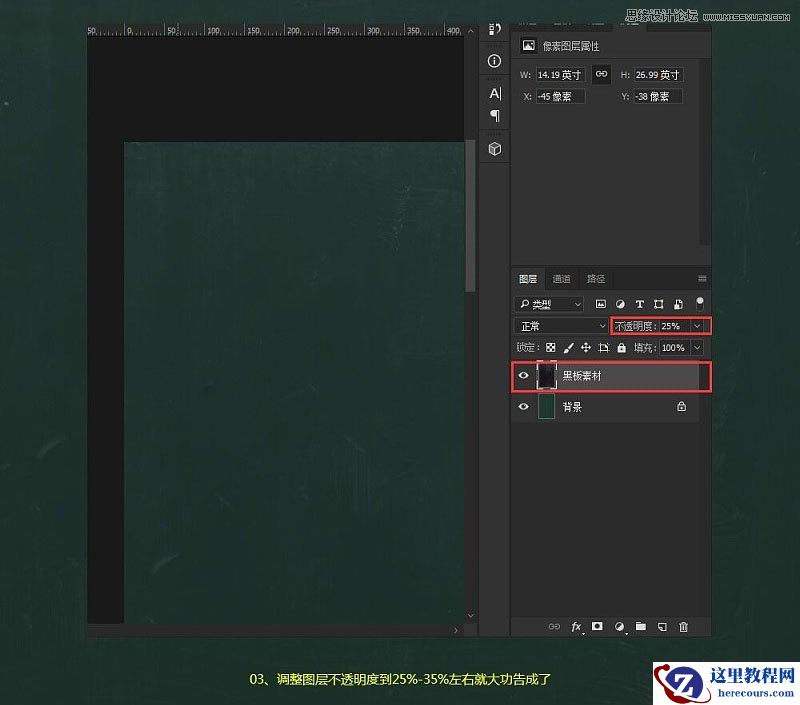Create a new layer group folder
Image resolution: width=800 pixels, height=705 pixels.
[641, 627]
